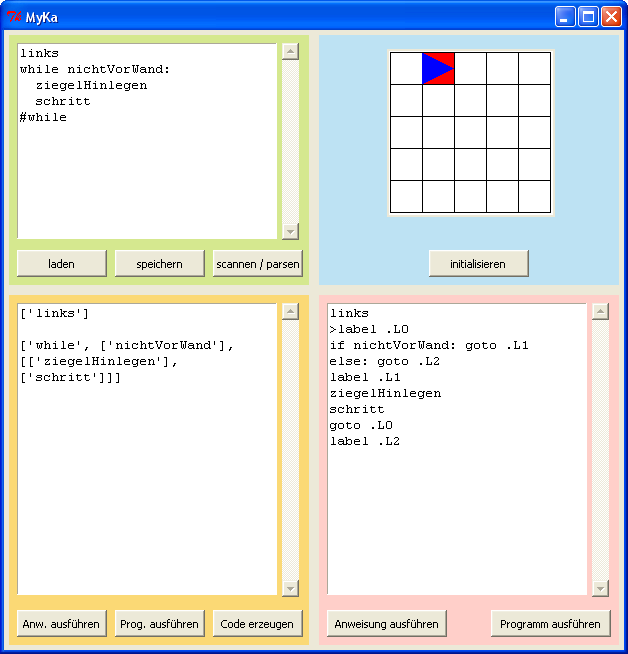Viewport: 628px width, 654px height.
Task: Click the source editor scroll-down arrow
Action: [x=290, y=231]
